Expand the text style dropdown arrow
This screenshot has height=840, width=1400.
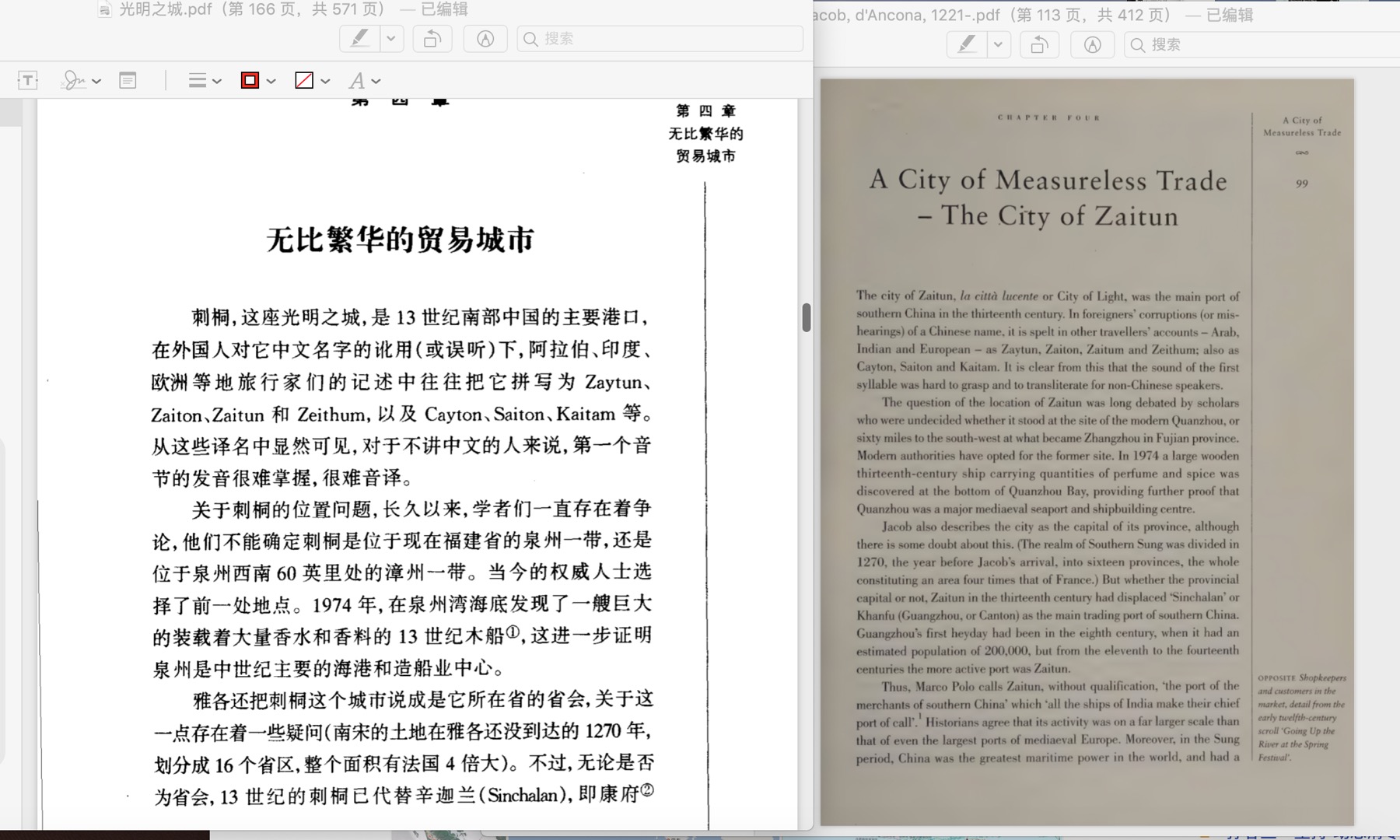tap(376, 81)
